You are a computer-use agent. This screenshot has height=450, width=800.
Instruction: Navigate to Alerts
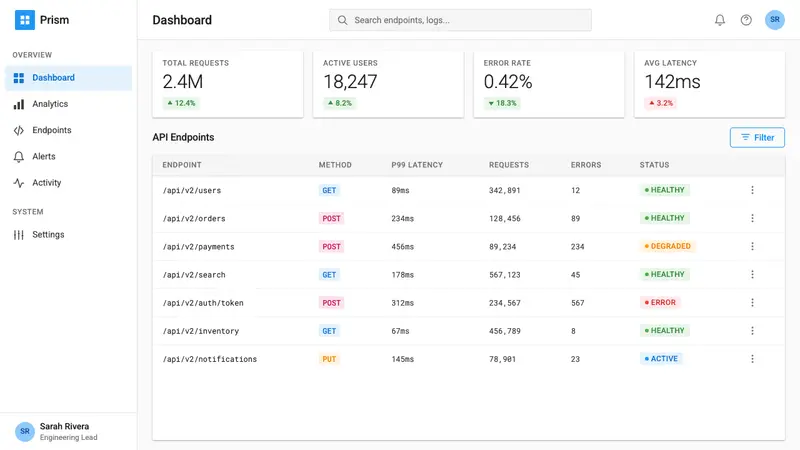68,157
